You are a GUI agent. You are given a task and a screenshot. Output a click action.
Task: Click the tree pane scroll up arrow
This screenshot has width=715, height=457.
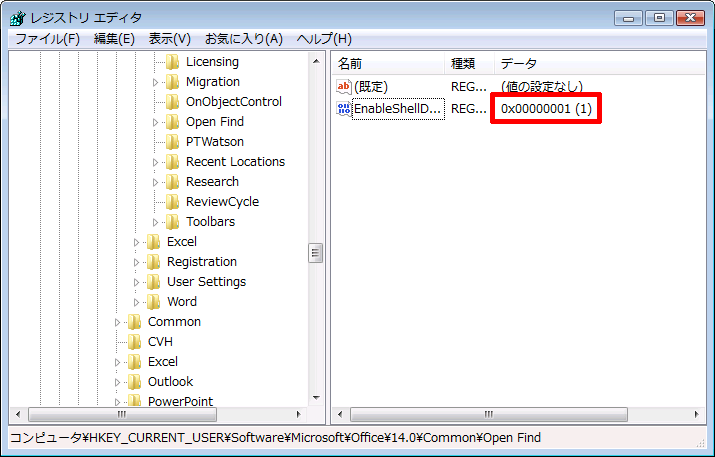tap(316, 61)
